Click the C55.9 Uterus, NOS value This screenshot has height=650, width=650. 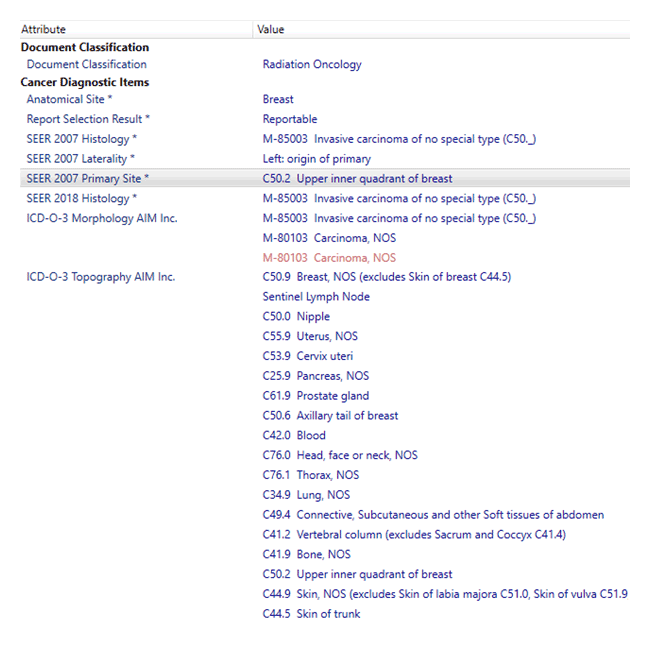[x=310, y=336]
